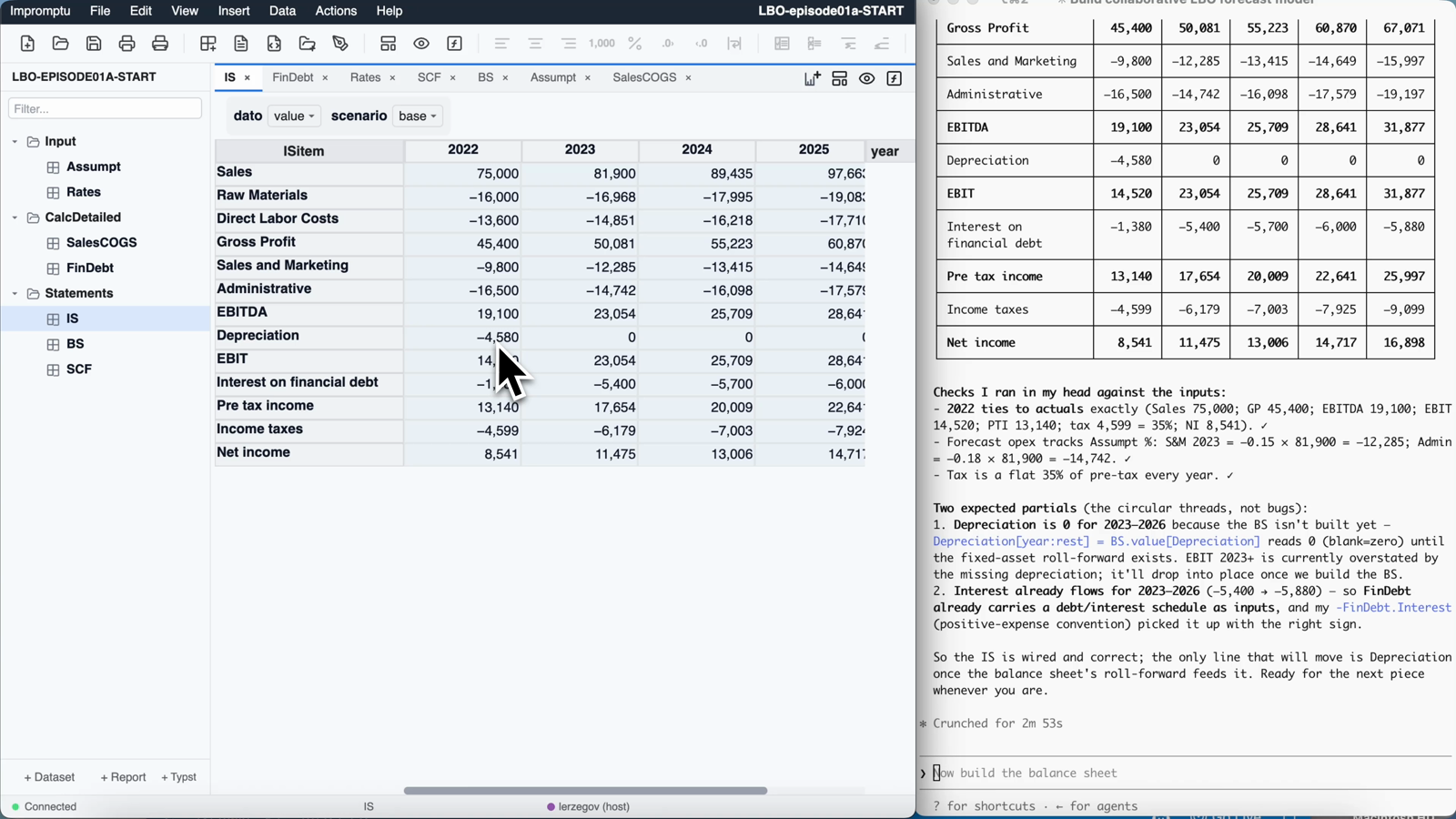Image resolution: width=1456 pixels, height=819 pixels.
Task: Select the 2023 column header
Action: tap(580, 150)
